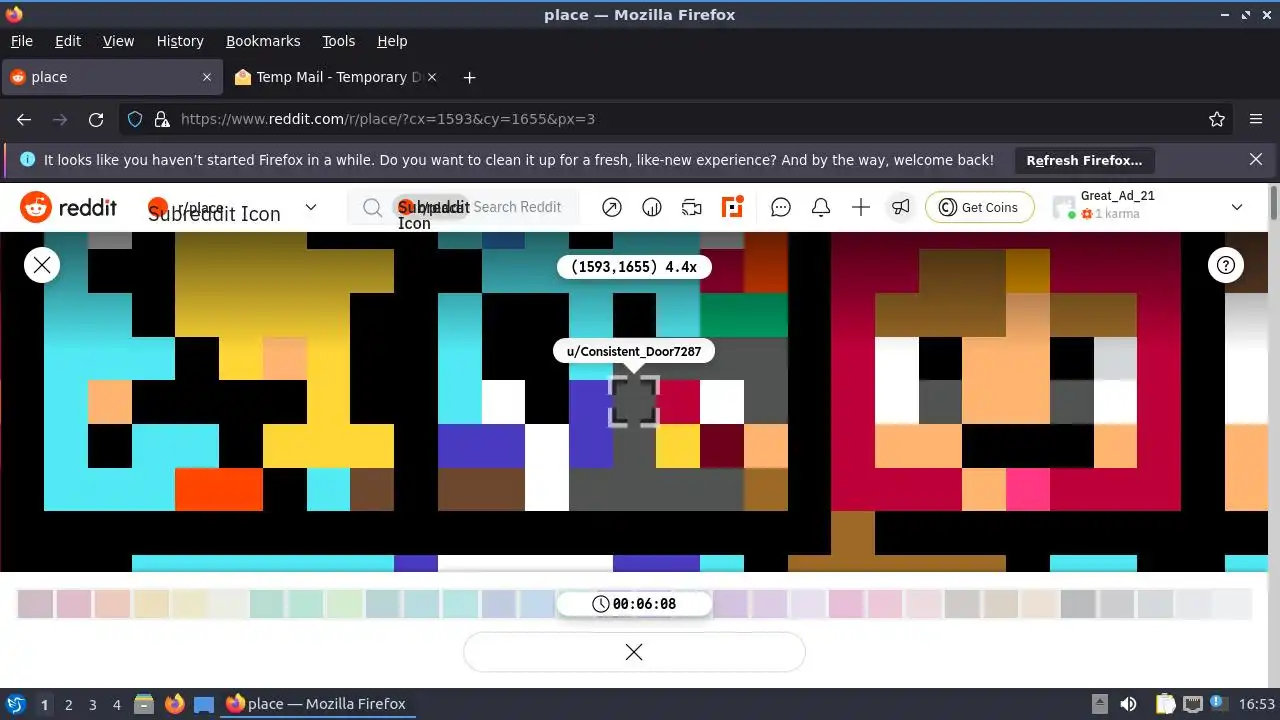Pick the white swatch at palette end

click(x=1233, y=604)
